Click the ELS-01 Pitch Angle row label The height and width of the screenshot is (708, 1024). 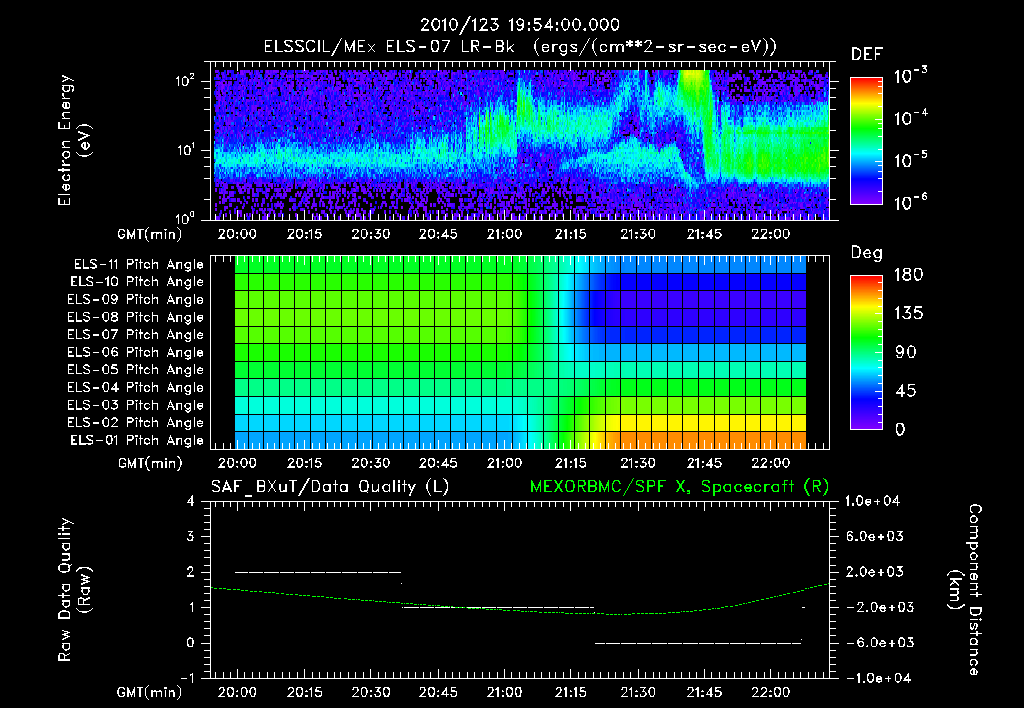click(137, 440)
